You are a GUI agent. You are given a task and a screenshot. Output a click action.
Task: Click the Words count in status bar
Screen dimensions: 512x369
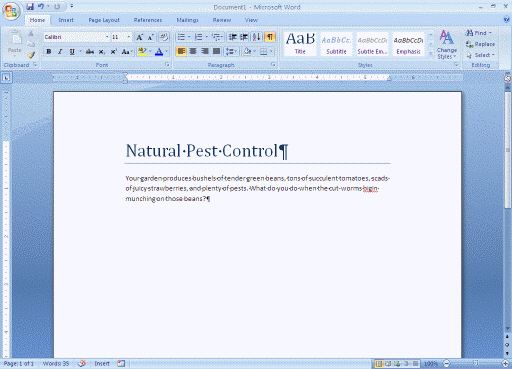click(56, 363)
